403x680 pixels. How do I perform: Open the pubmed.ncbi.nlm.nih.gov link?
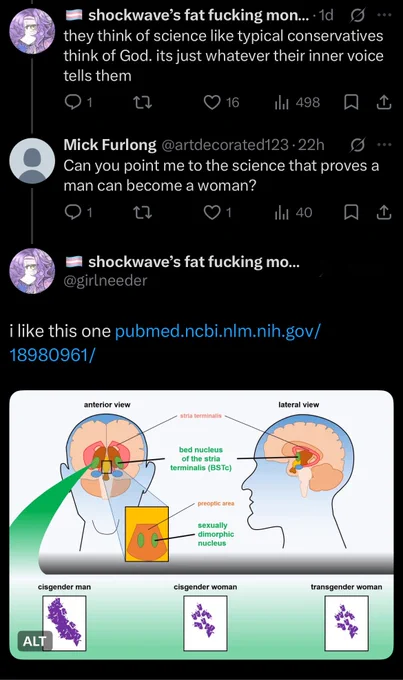pyautogui.click(x=165, y=343)
